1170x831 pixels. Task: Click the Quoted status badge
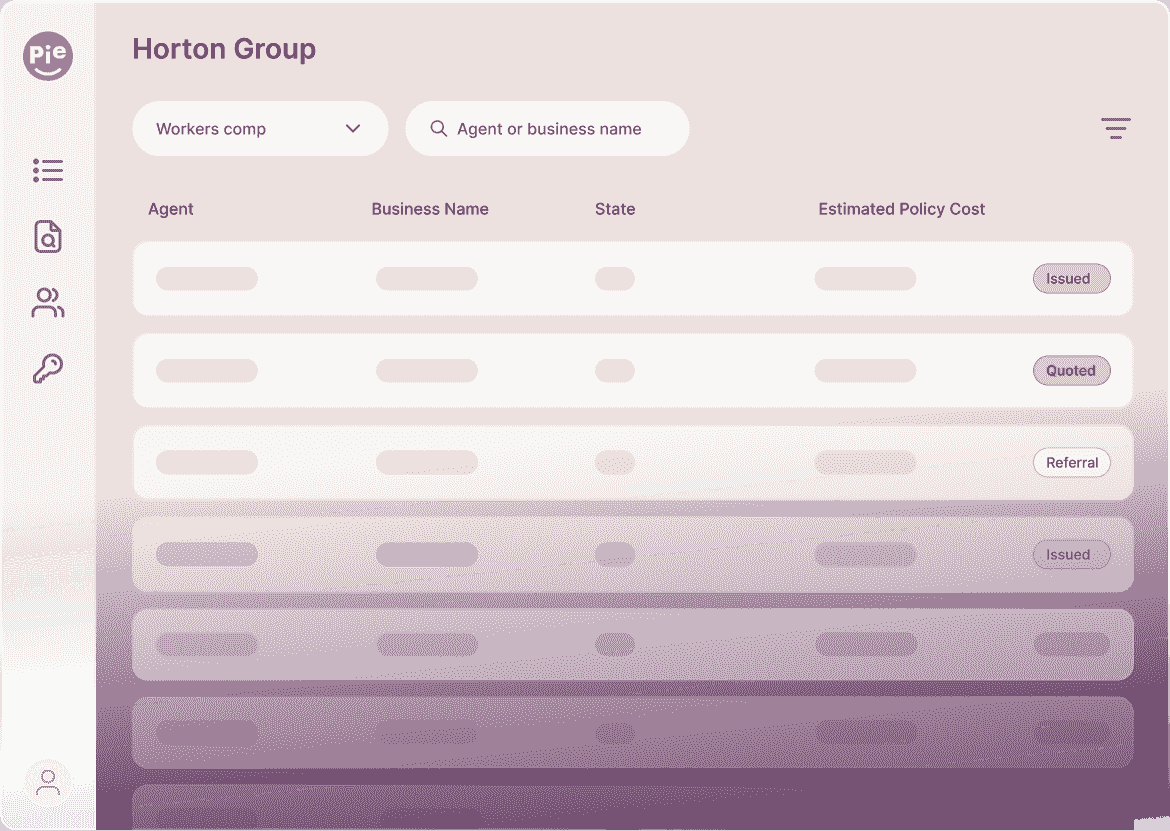coord(1071,371)
